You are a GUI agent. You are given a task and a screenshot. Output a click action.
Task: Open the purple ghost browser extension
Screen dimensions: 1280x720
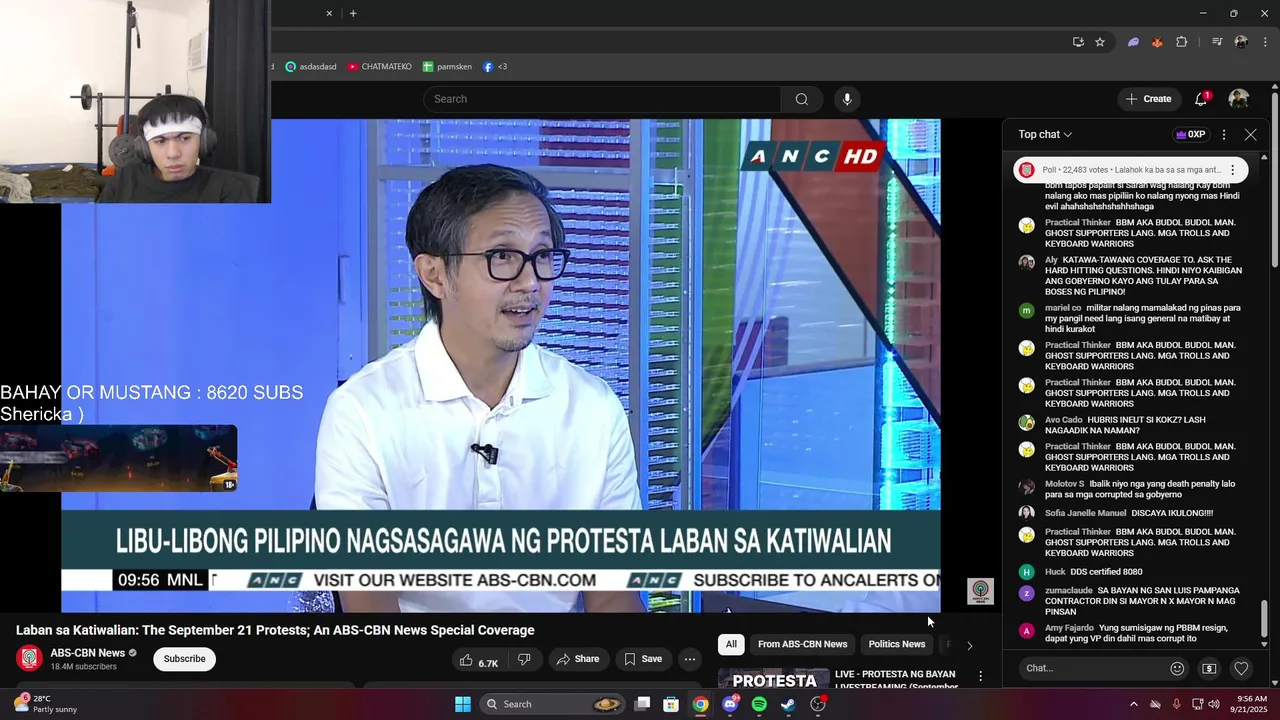(x=1133, y=42)
